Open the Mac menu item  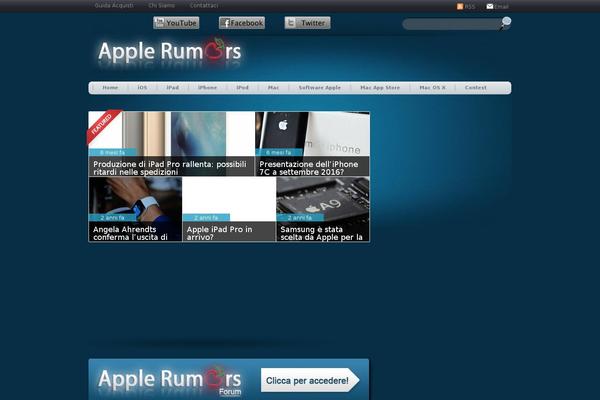(273, 88)
